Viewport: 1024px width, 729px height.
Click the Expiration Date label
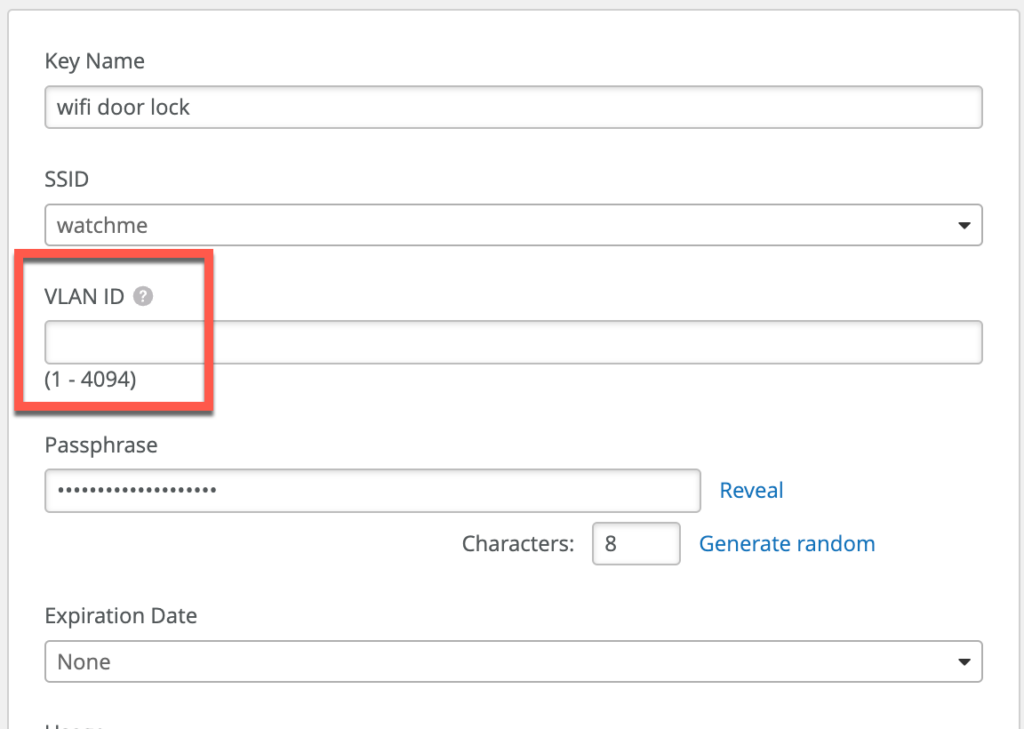[x=121, y=616]
